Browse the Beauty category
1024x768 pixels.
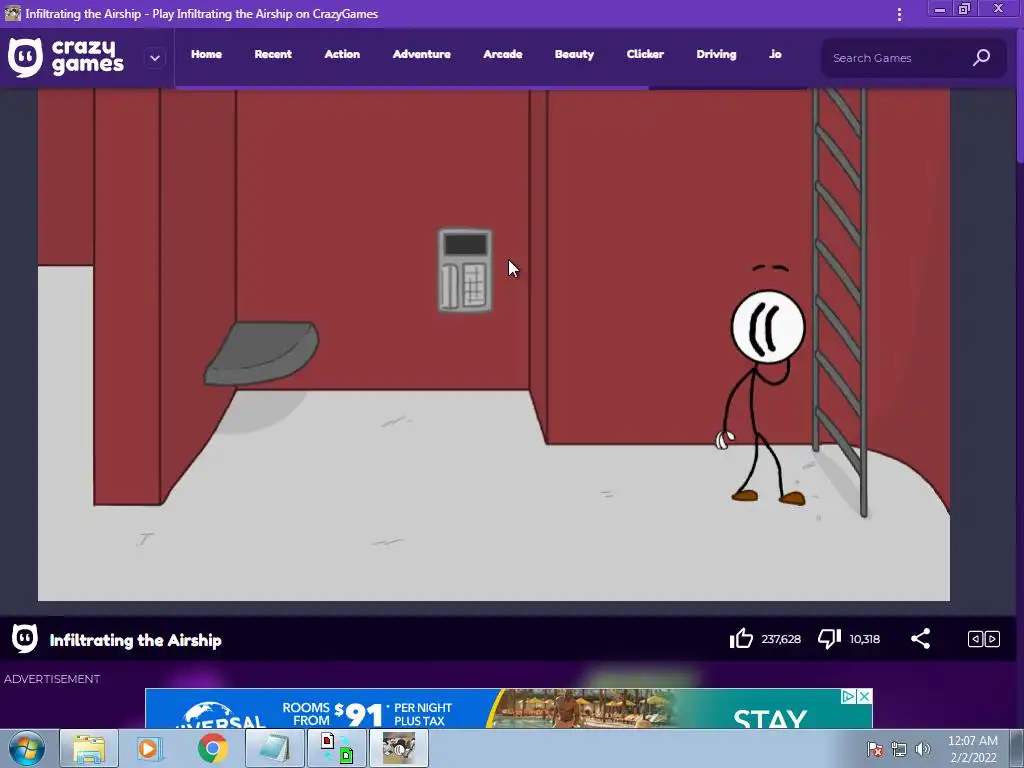[x=574, y=54]
